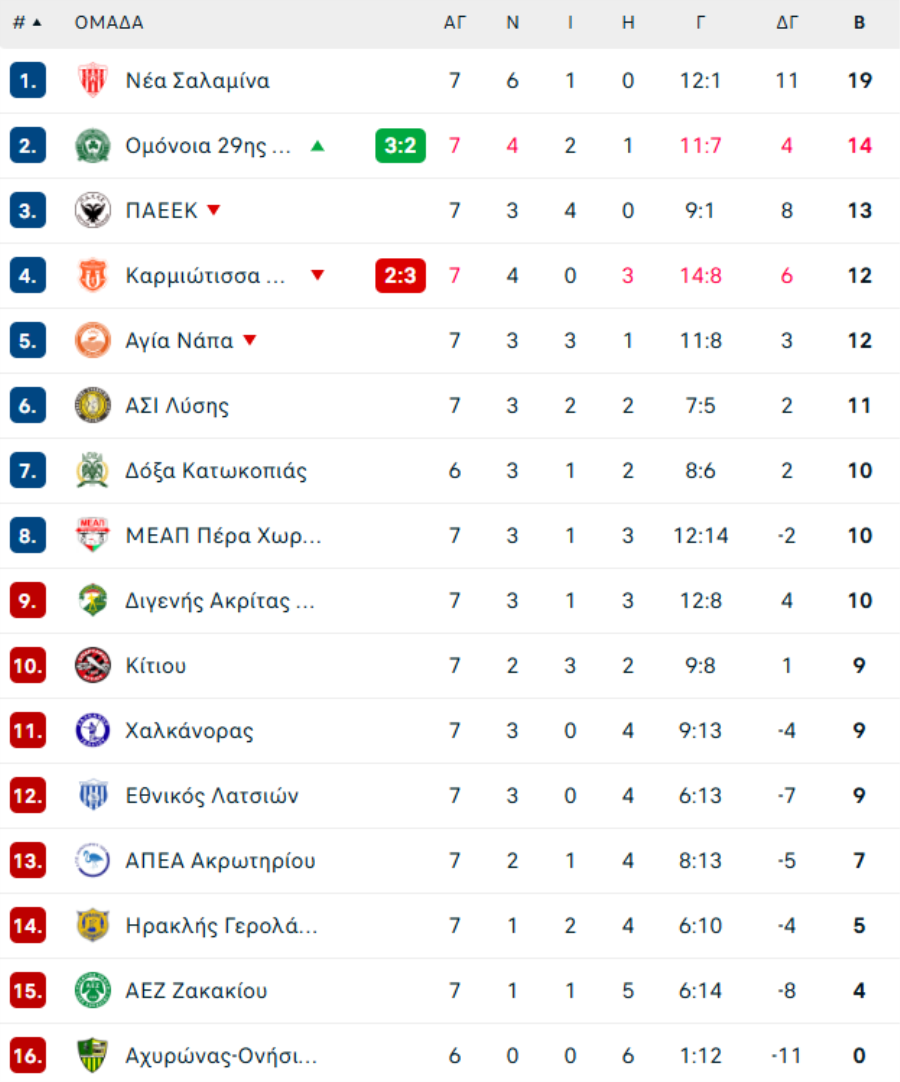The height and width of the screenshot is (1082, 900).
Task: Click the Δόξα Κατωκοπιάς crest icon
Action: (x=93, y=471)
